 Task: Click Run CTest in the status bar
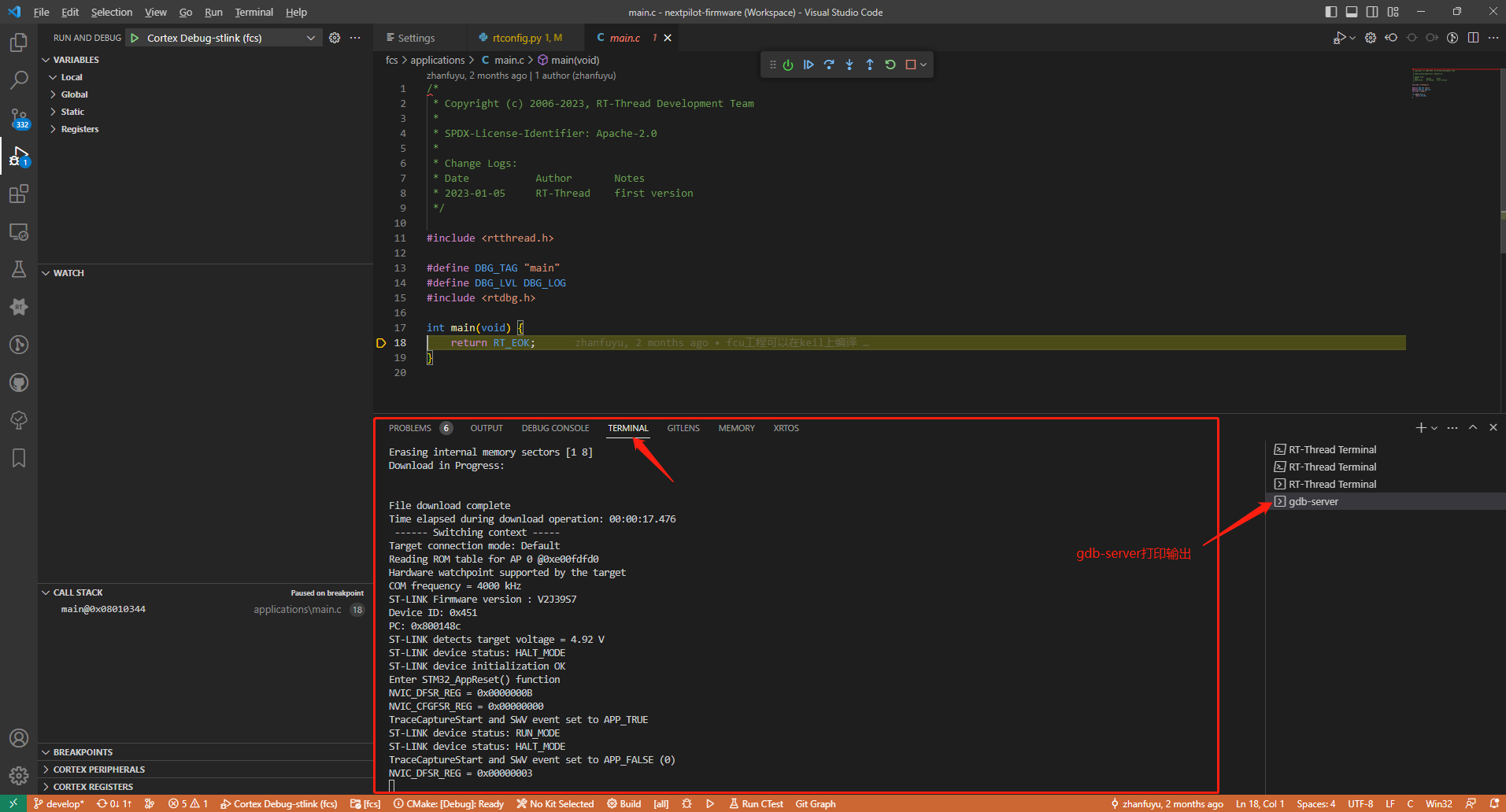click(757, 803)
